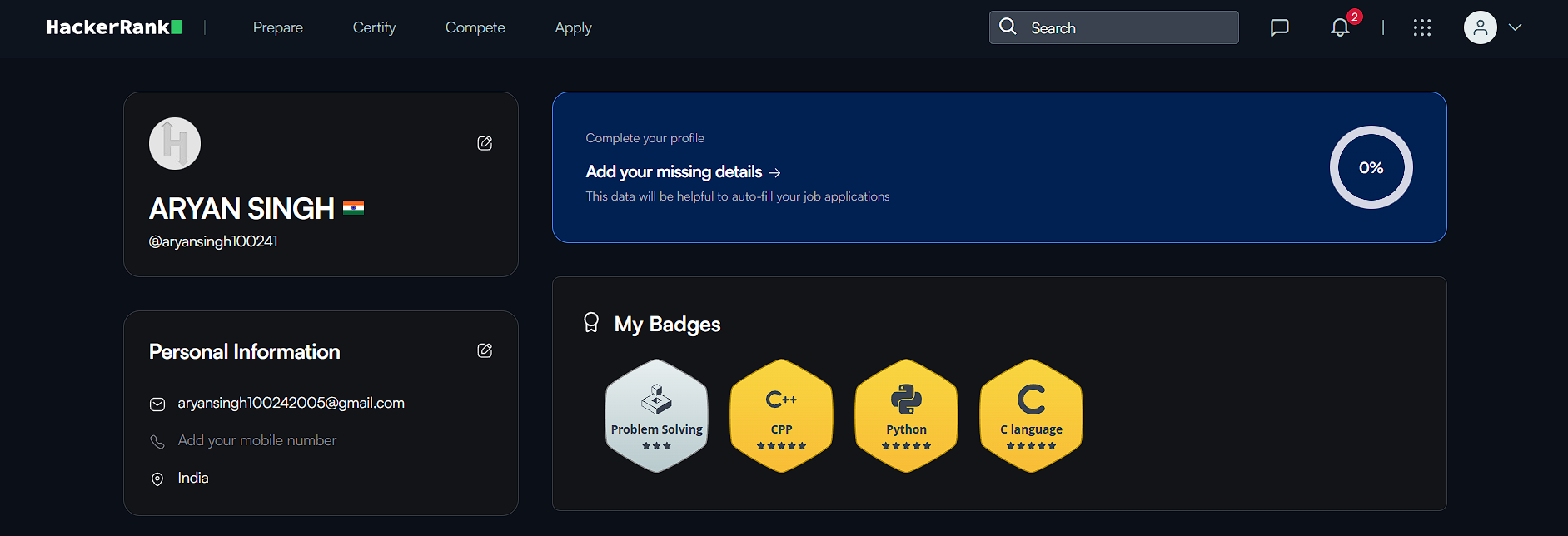Open the Compete menu

[475, 27]
